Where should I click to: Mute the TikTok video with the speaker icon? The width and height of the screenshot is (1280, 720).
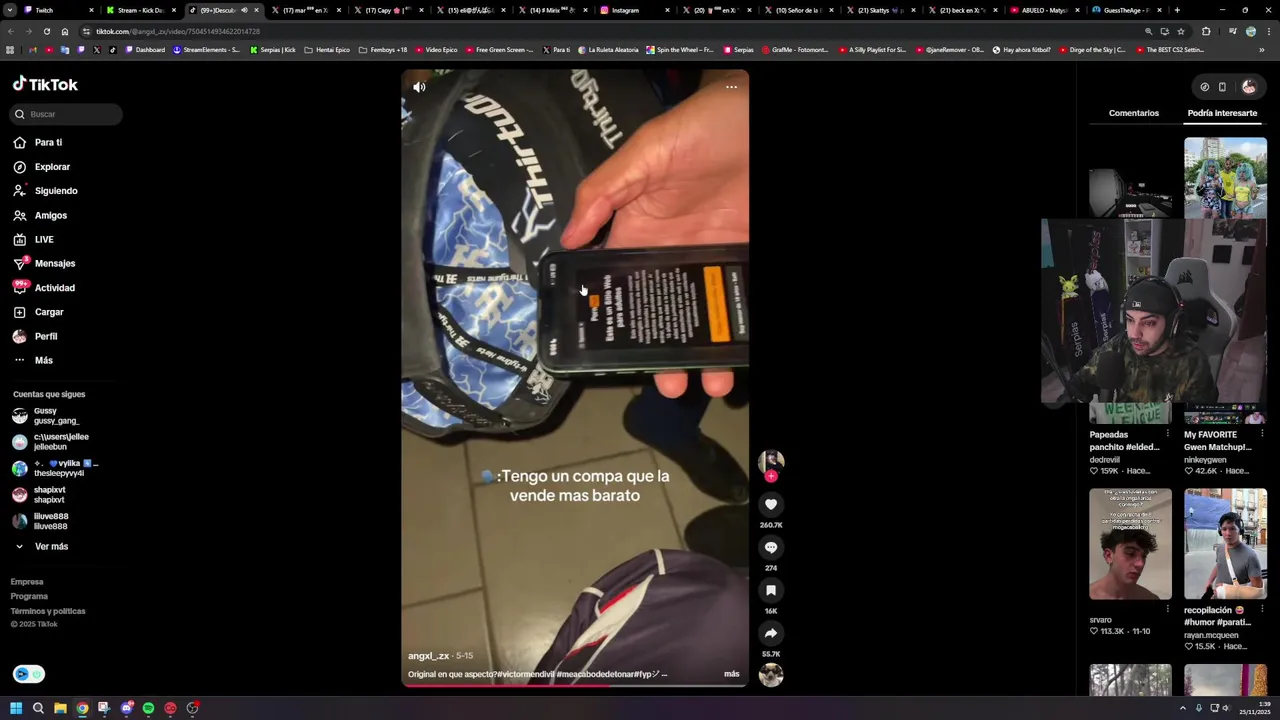click(x=419, y=87)
